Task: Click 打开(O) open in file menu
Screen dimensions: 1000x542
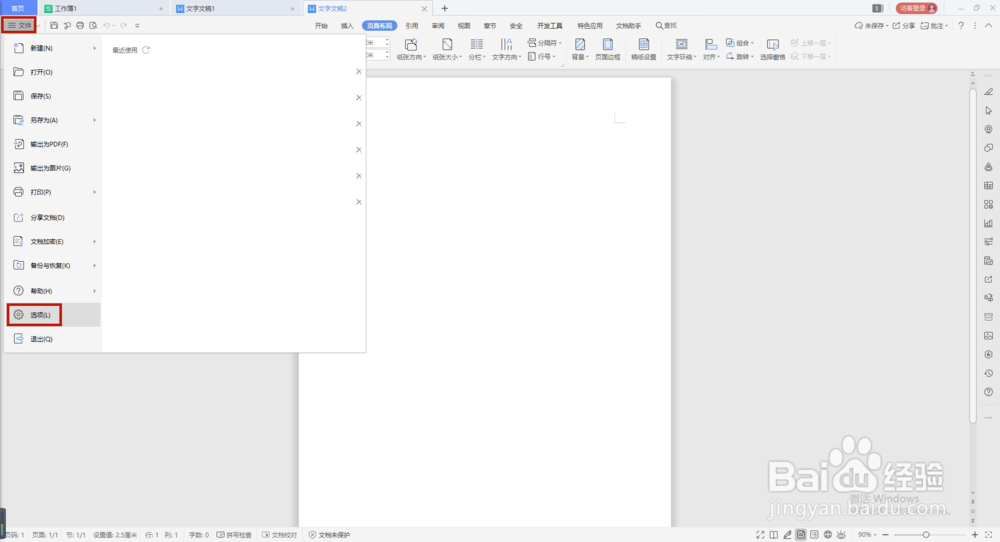Action: (x=54, y=72)
